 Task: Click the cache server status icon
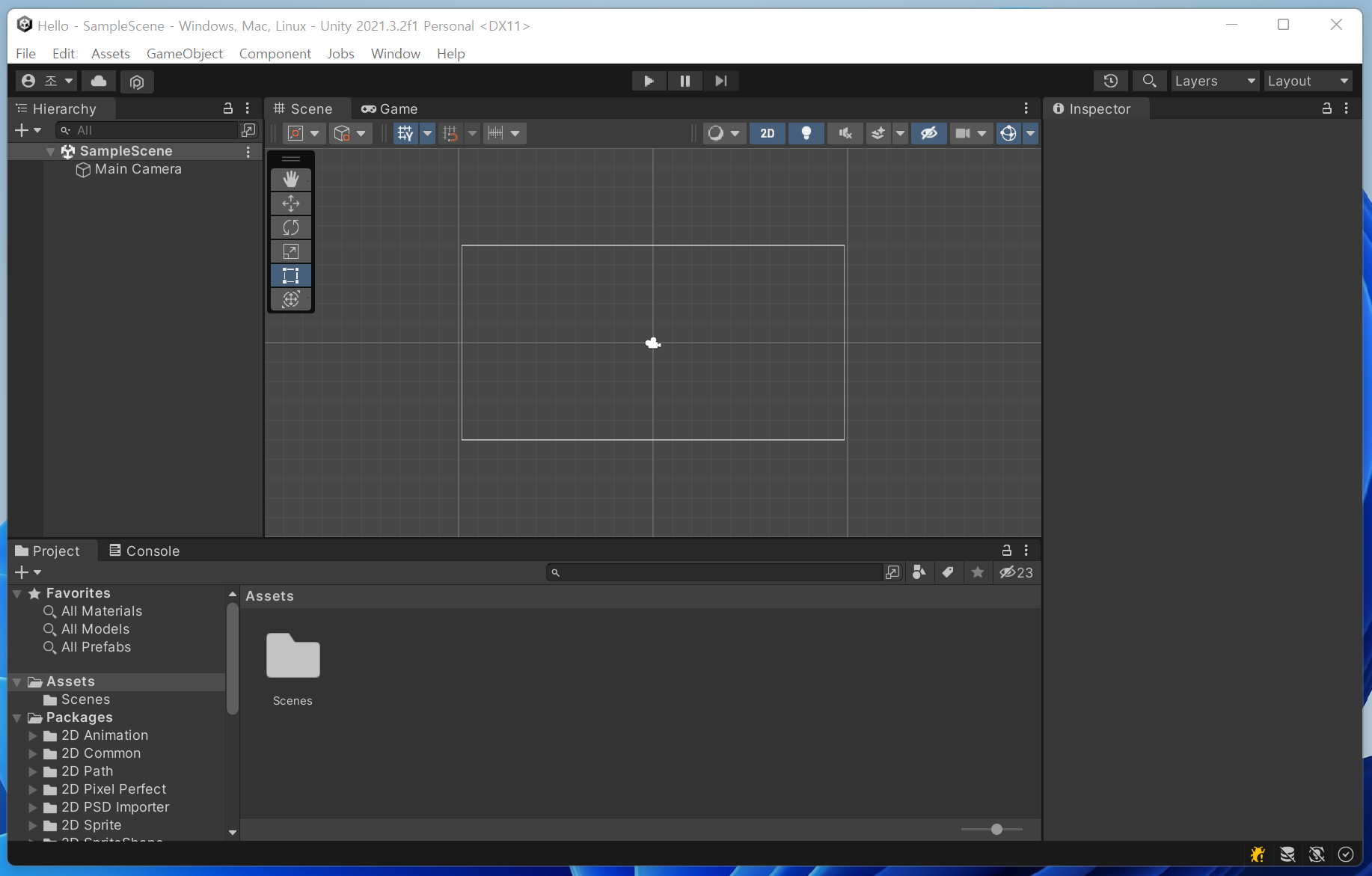(x=1287, y=854)
